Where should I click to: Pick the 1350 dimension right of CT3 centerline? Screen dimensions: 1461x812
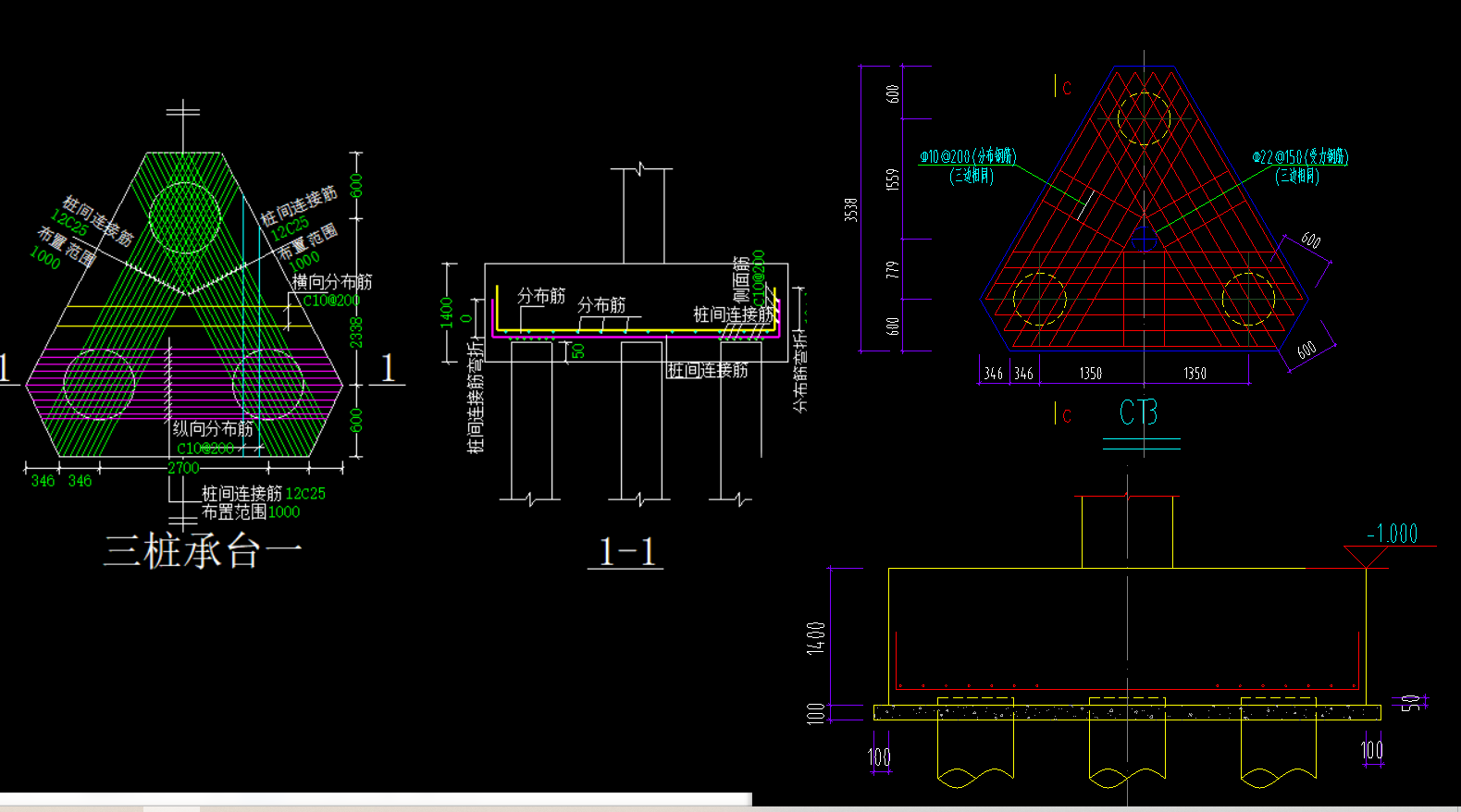click(x=1195, y=374)
